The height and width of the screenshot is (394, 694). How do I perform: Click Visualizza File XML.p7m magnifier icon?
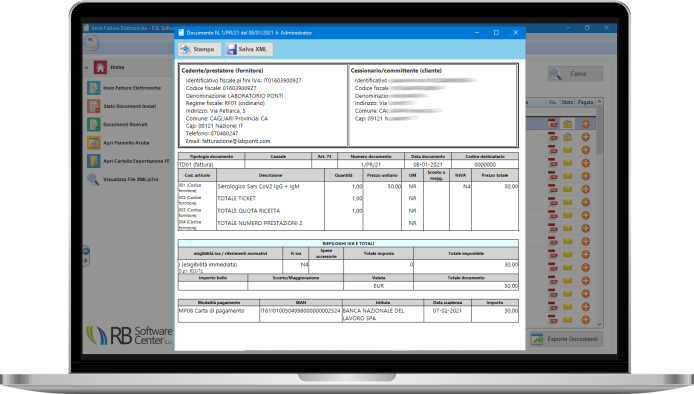(x=93, y=179)
